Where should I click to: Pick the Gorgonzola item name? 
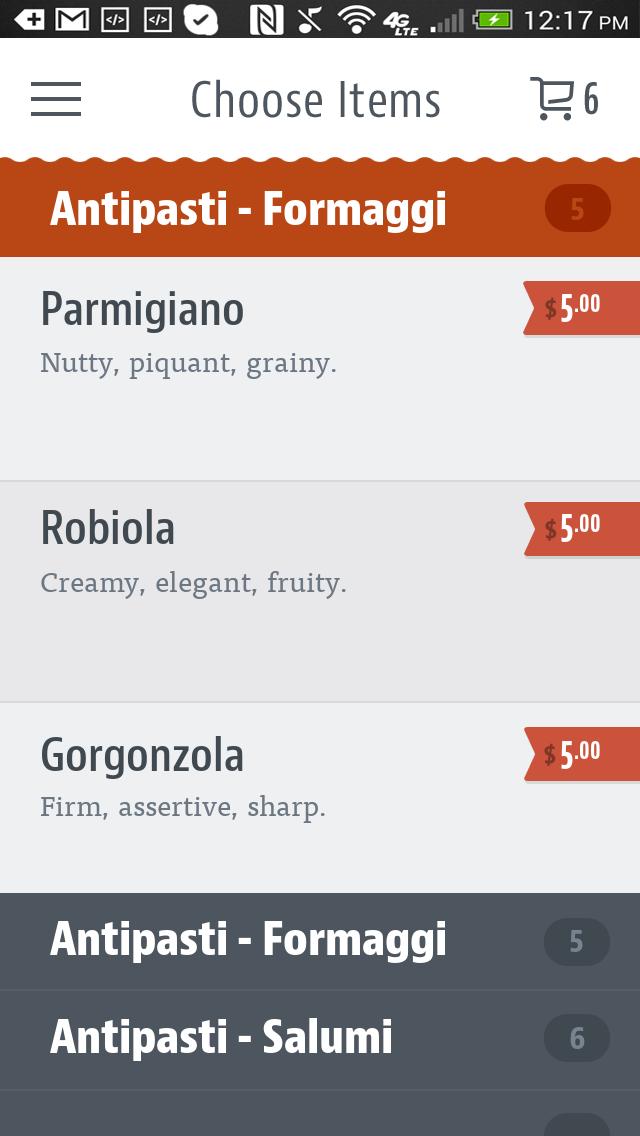pyautogui.click(x=142, y=755)
